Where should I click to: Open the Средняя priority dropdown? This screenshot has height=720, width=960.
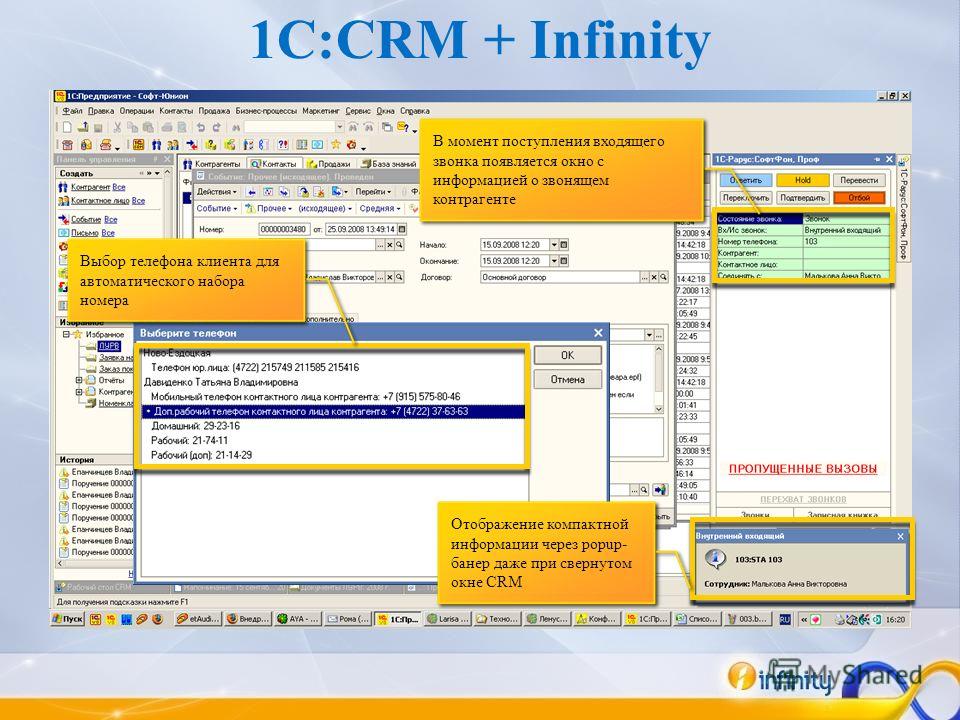[380, 208]
